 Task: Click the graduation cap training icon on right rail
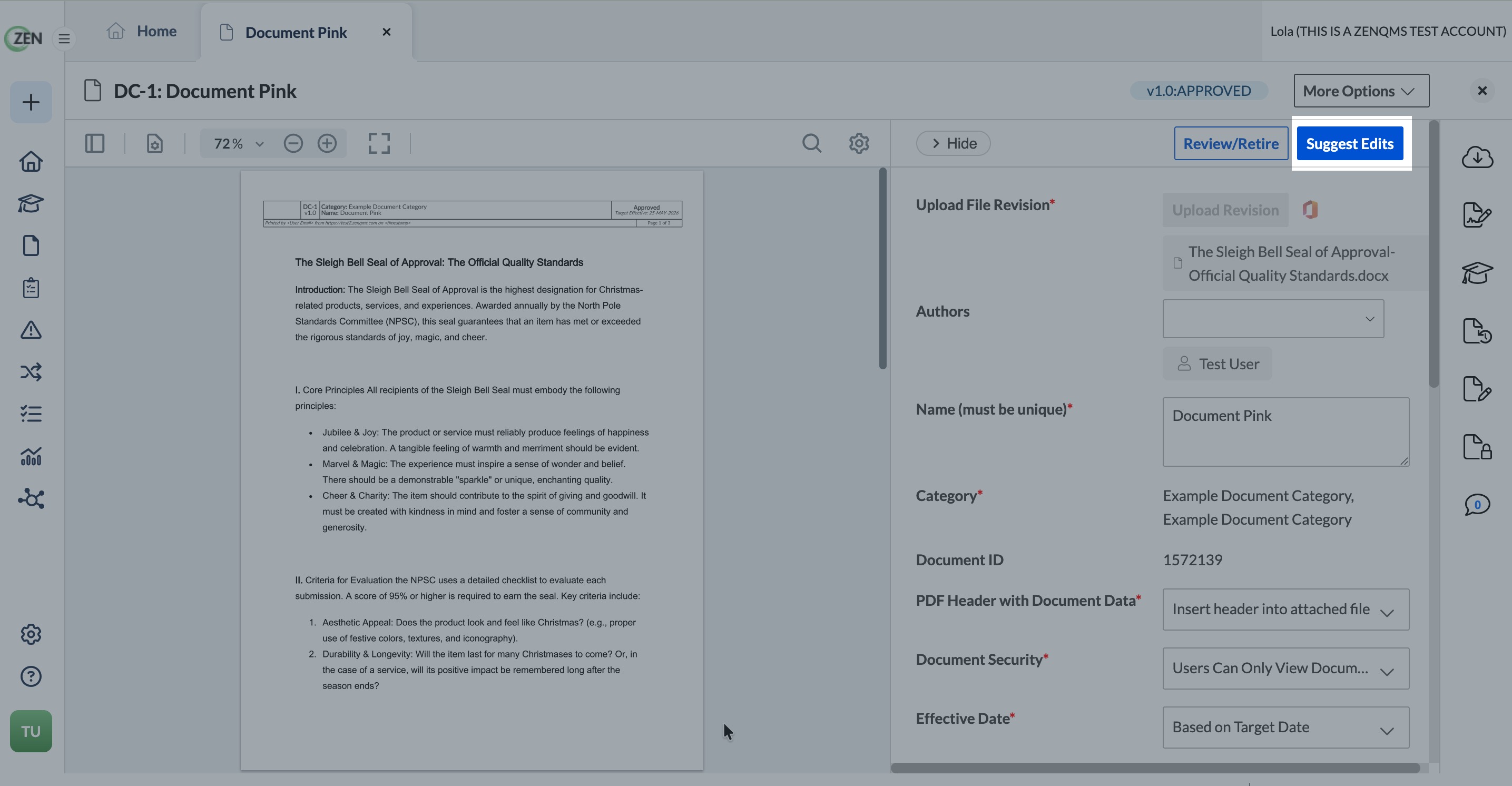tap(1477, 273)
